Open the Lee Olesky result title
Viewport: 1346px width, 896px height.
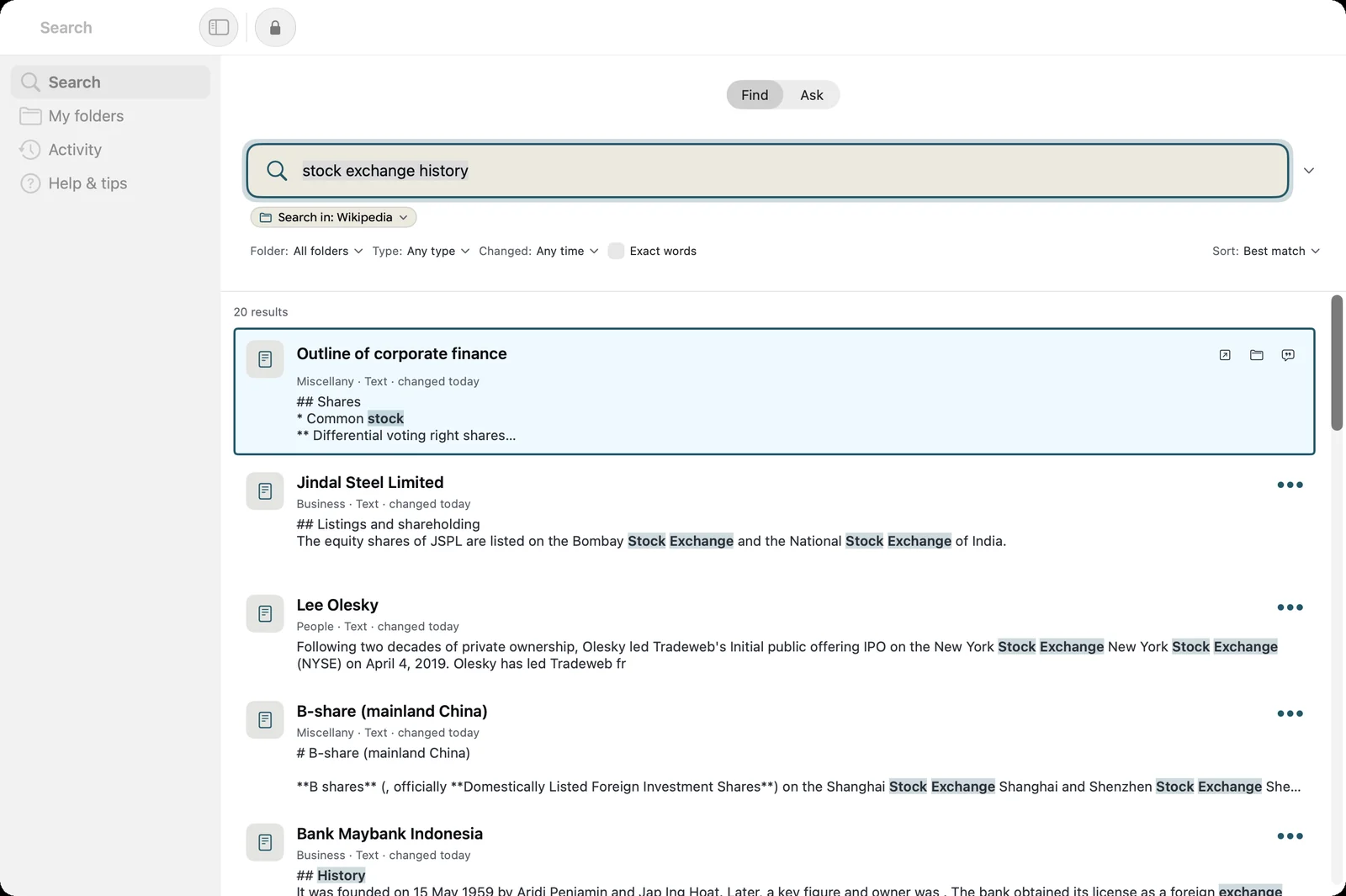tap(337, 605)
